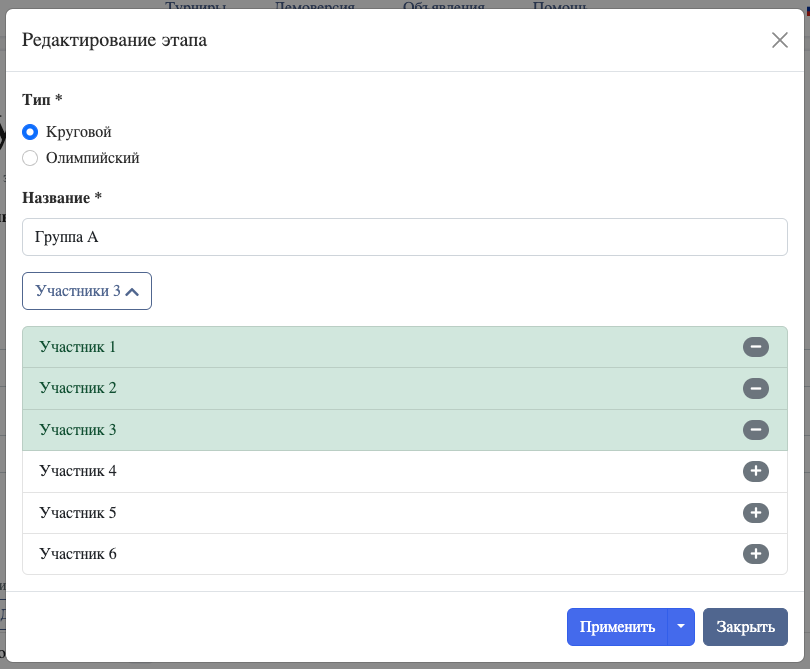The image size is (810, 669).
Task: Open the dropdown arrow next to Применить
Action: pyautogui.click(x=680, y=627)
